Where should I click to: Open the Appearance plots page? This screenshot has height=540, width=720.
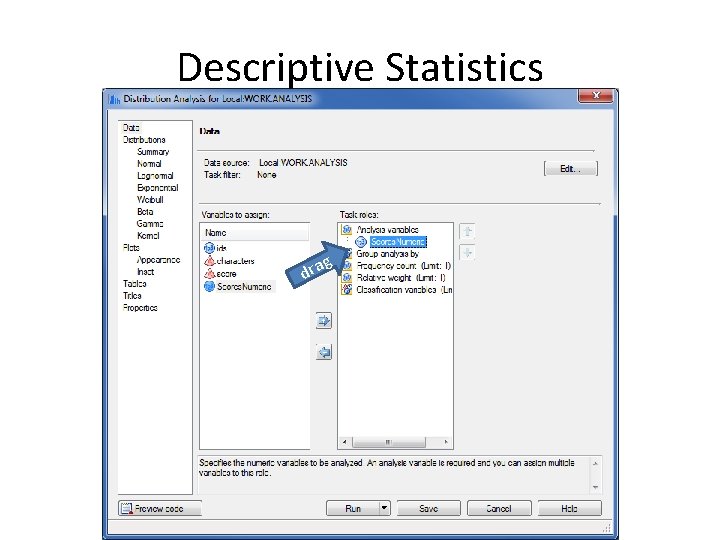pos(158,259)
